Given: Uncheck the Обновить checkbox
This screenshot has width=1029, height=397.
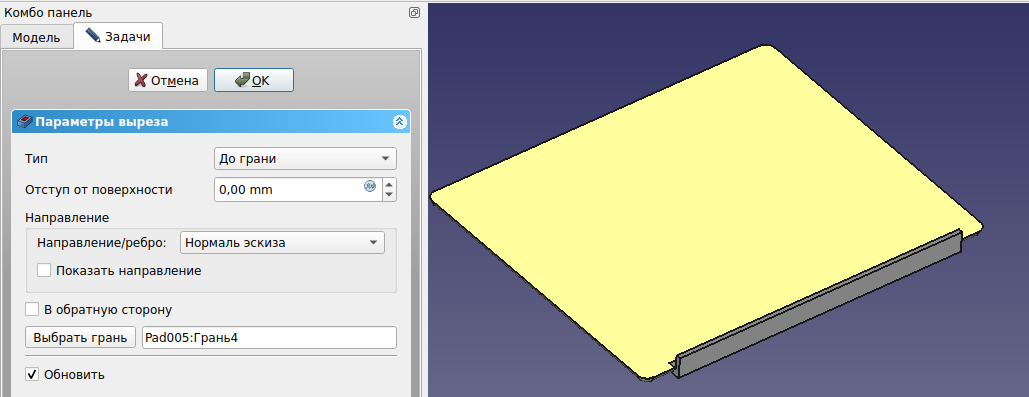Looking at the screenshot, I should (x=32, y=375).
